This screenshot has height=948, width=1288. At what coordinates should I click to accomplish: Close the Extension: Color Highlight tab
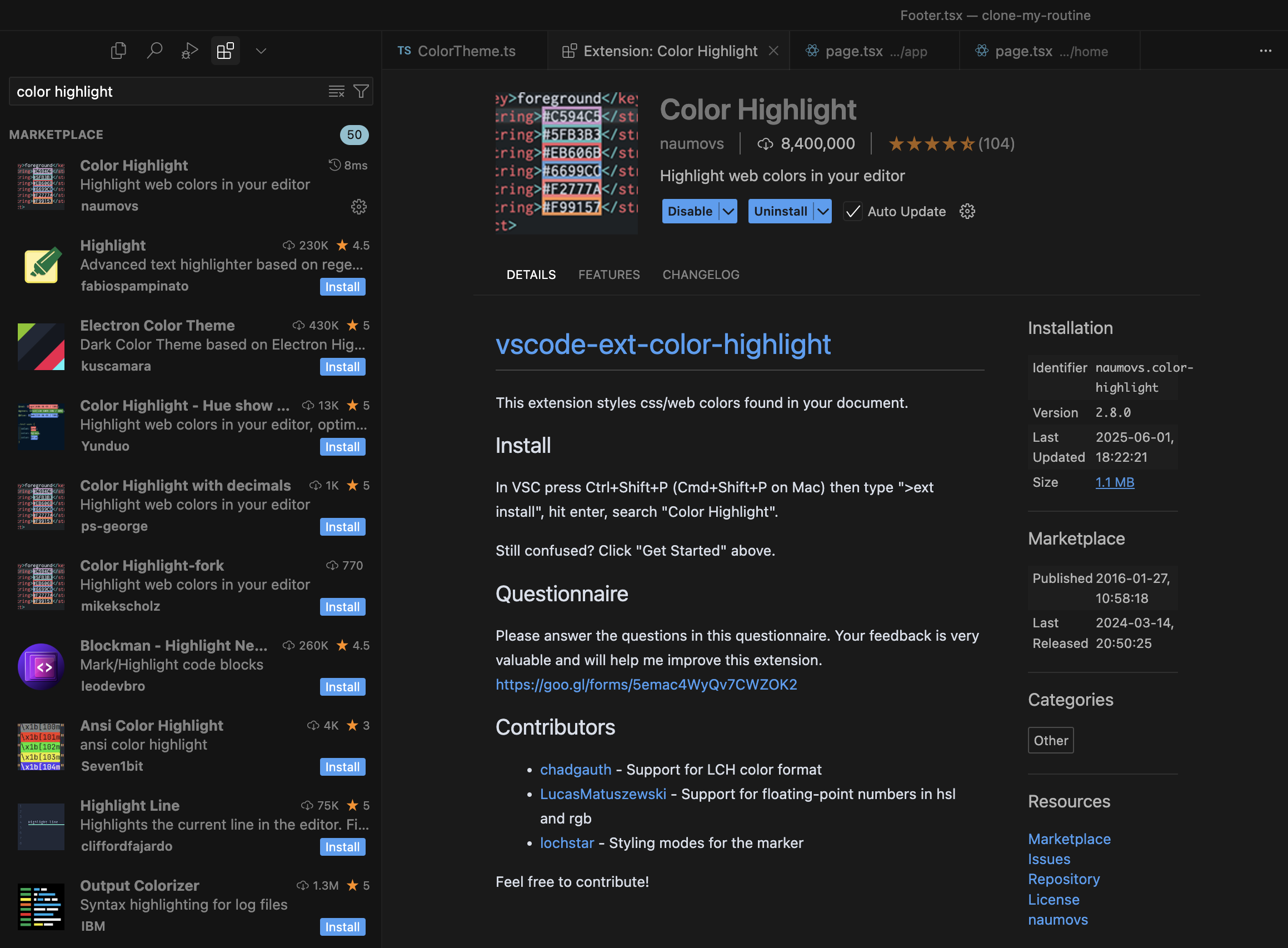click(x=773, y=51)
